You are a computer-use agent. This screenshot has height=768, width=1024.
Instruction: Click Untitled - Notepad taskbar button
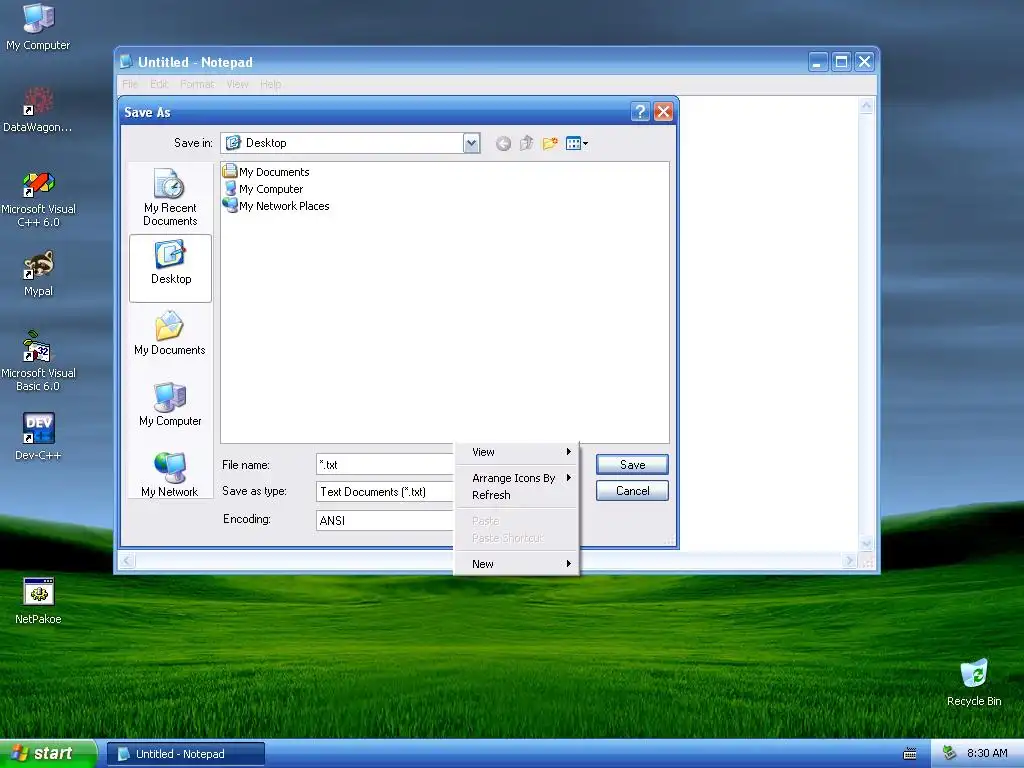click(185, 754)
